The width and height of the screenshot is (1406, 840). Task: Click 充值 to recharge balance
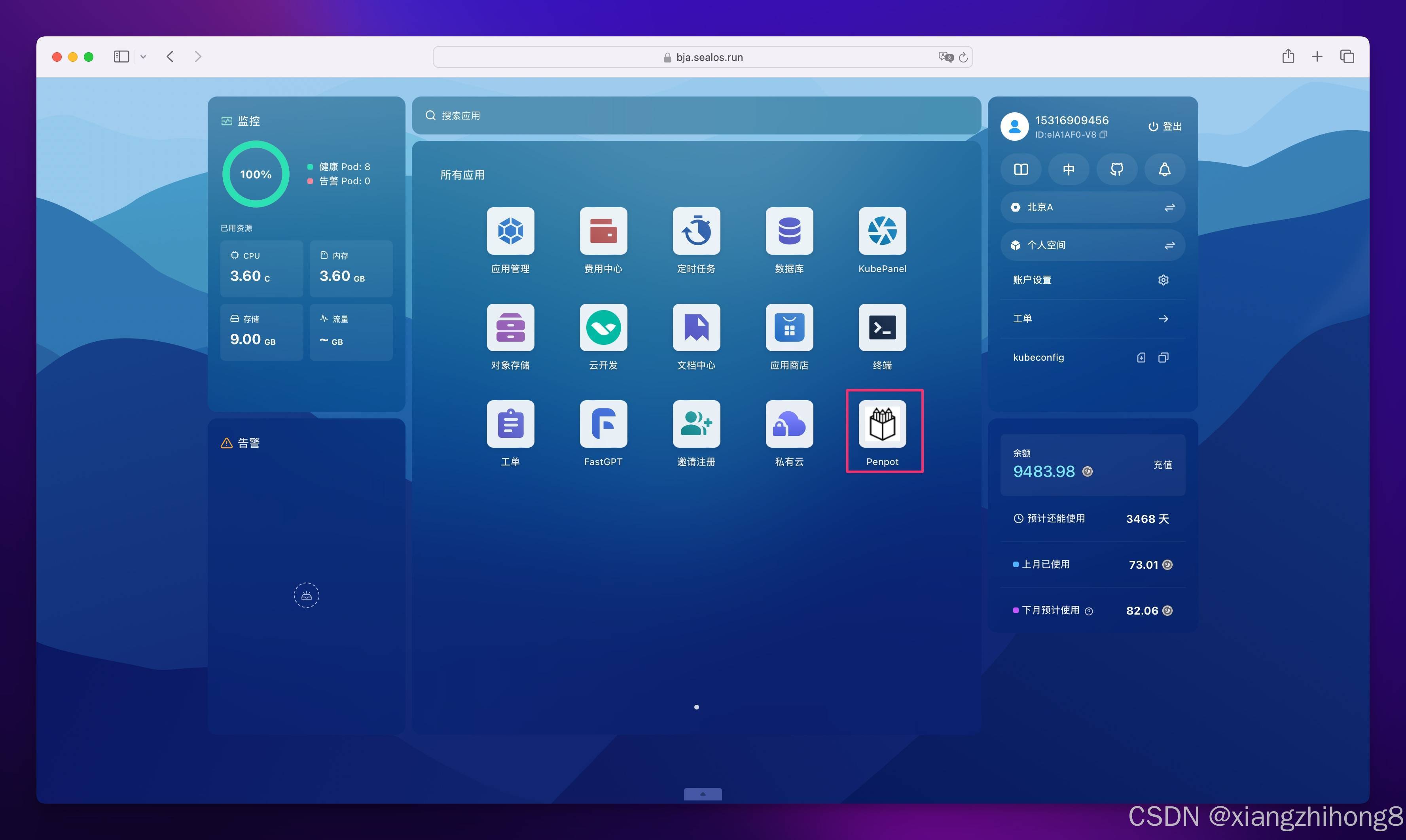(x=1163, y=465)
